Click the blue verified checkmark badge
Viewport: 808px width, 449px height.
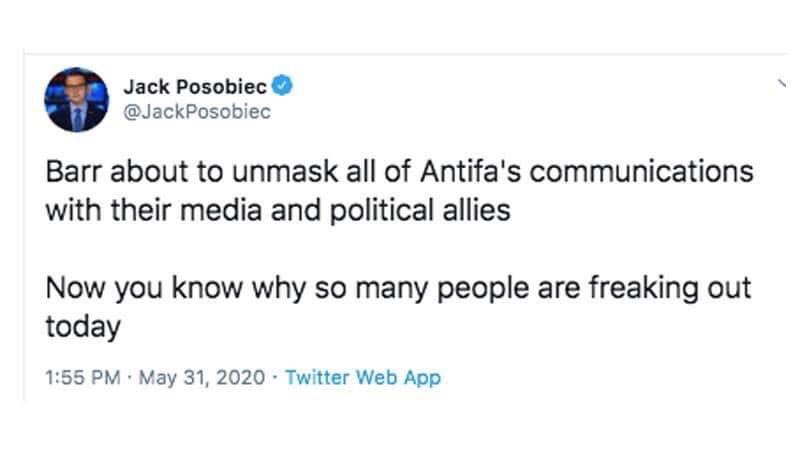click(283, 86)
